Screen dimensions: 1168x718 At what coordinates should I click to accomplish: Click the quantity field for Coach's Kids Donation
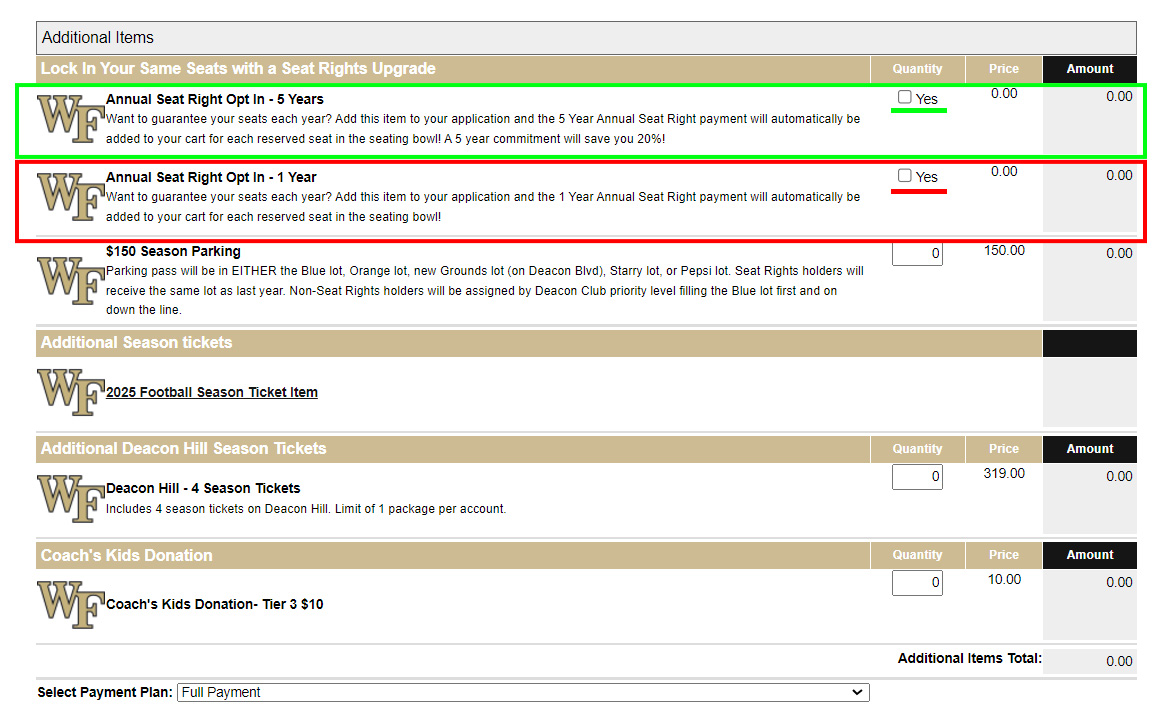[x=917, y=582]
